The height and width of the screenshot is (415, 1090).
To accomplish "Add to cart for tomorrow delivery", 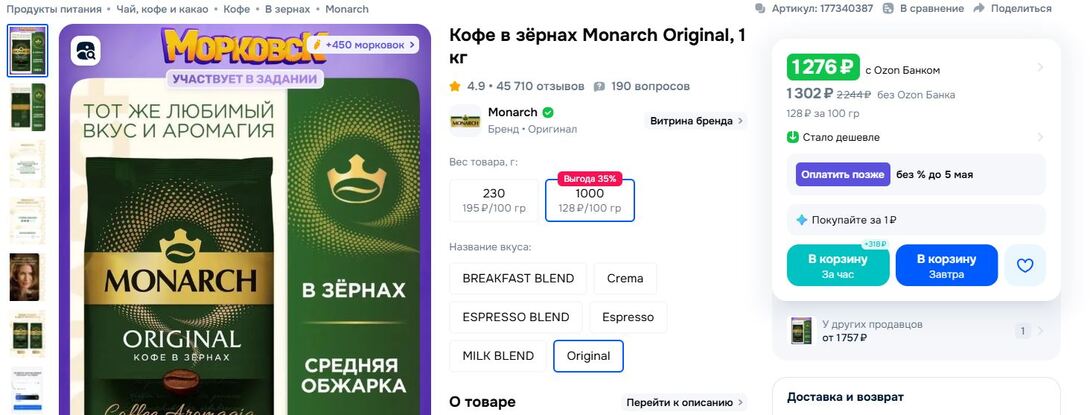I will [x=946, y=265].
